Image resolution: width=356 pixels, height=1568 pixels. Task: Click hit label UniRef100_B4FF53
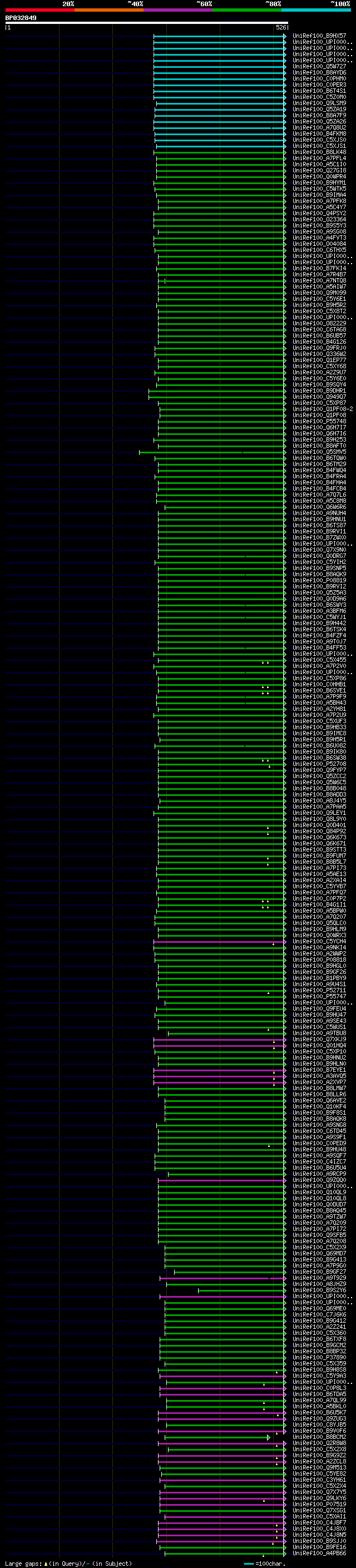319,647
